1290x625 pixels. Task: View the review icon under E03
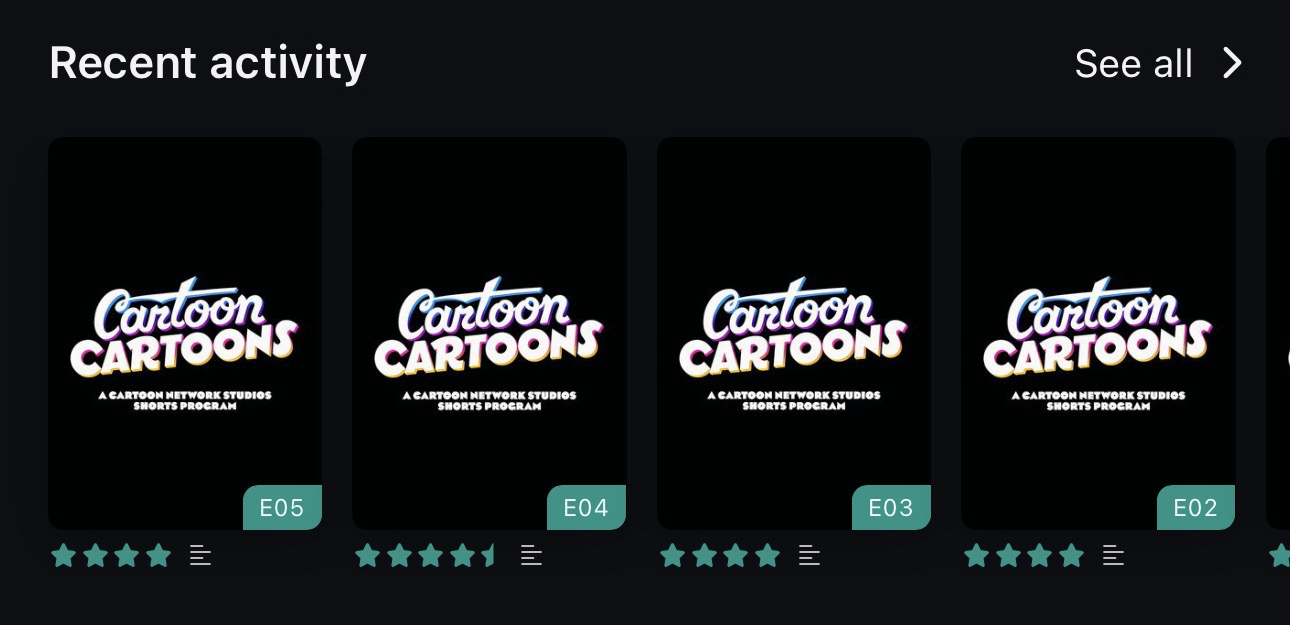click(x=810, y=556)
